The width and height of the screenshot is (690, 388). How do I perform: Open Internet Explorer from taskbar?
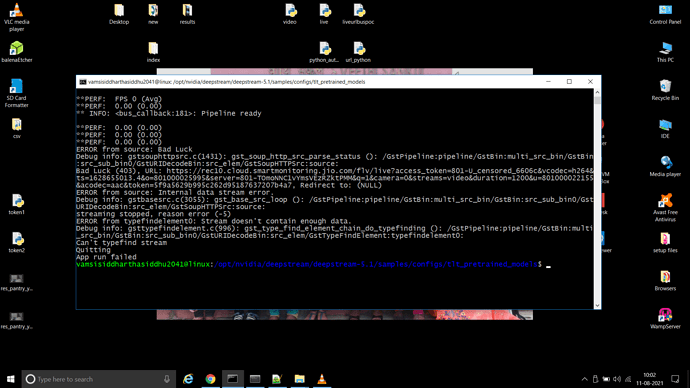[x=188, y=379]
